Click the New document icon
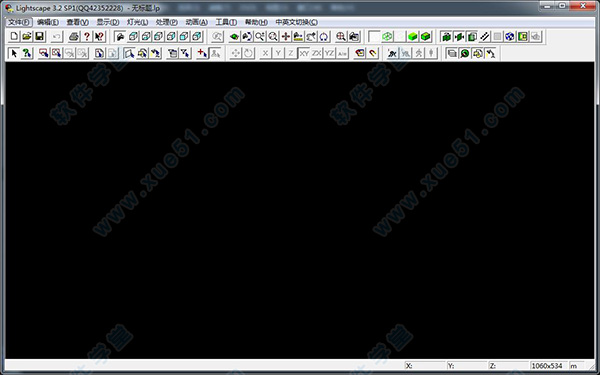Image resolution: width=600 pixels, height=375 pixels. coord(14,36)
